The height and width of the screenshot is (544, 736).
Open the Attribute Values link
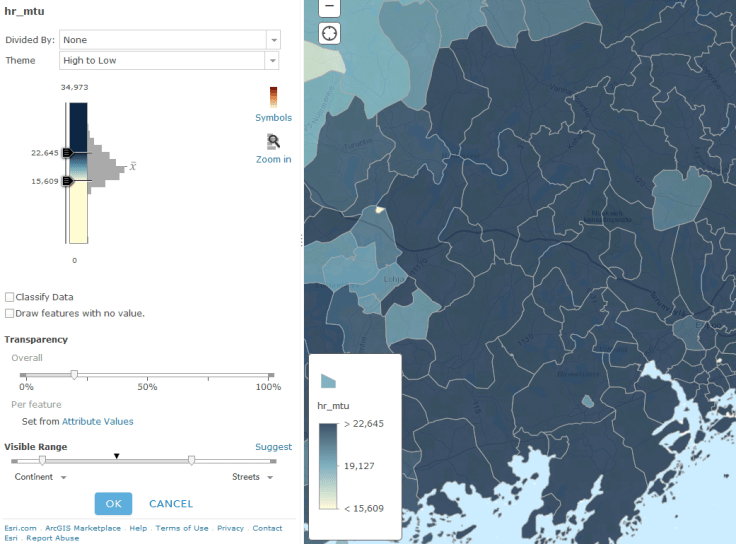(x=97, y=422)
